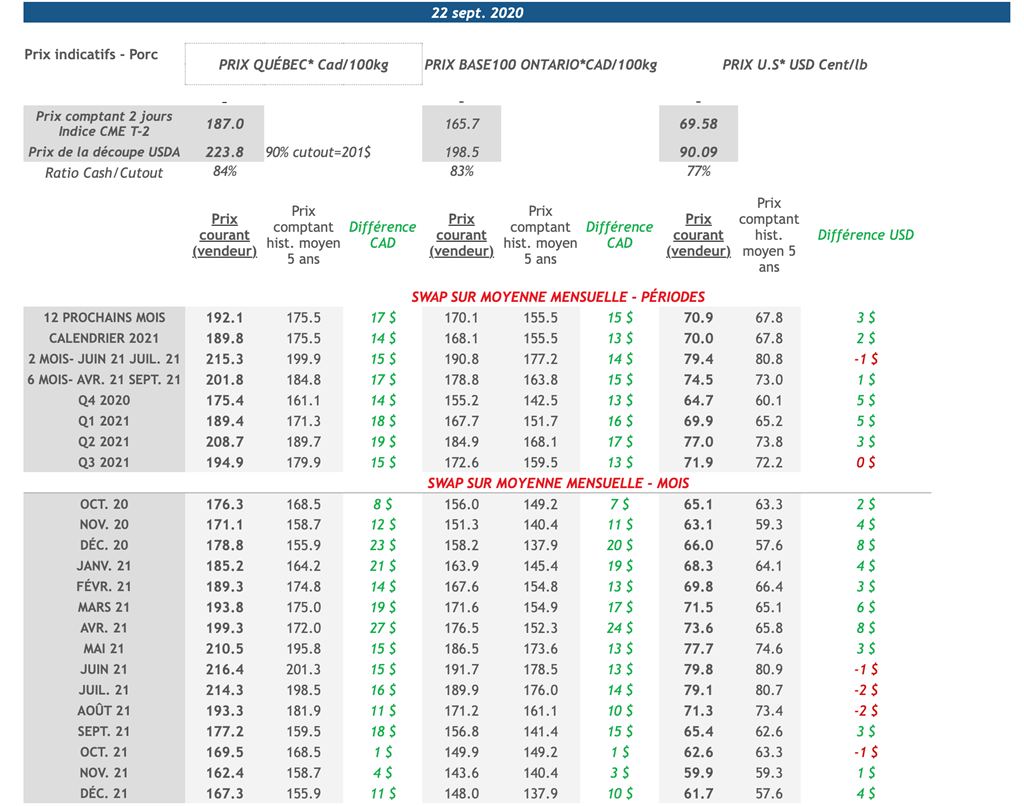This screenshot has width=1024, height=806.
Task: Click 'SWAP SUR MOYENNE MENSUELLE - PÉRIODES' title
Action: (x=558, y=297)
